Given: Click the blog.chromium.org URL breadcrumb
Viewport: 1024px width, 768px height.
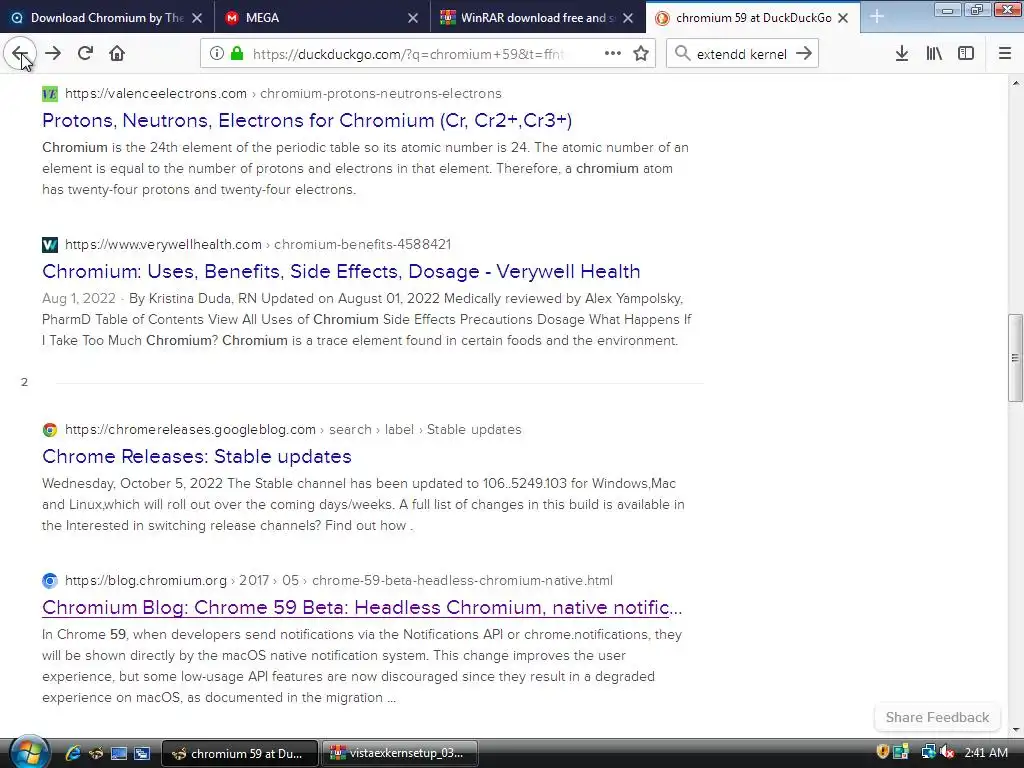Looking at the screenshot, I should tap(338, 580).
